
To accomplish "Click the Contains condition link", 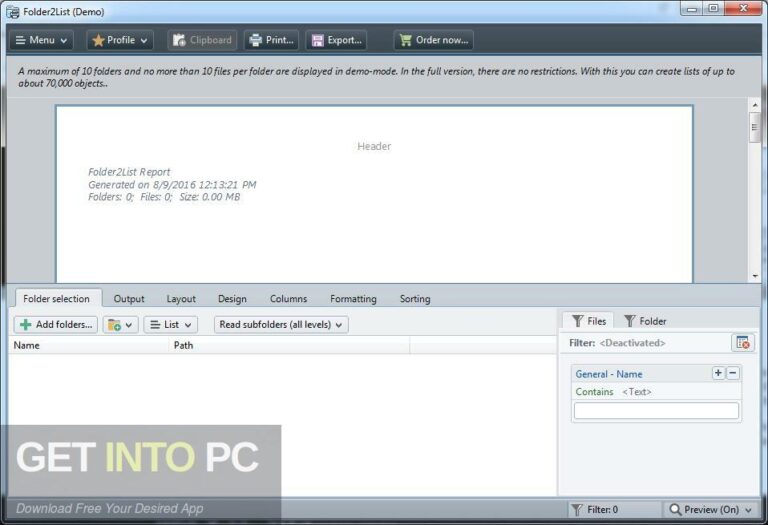I will tap(594, 392).
